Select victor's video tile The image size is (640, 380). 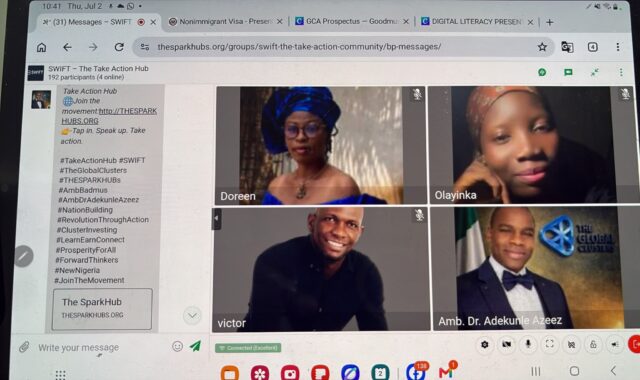tap(321, 269)
